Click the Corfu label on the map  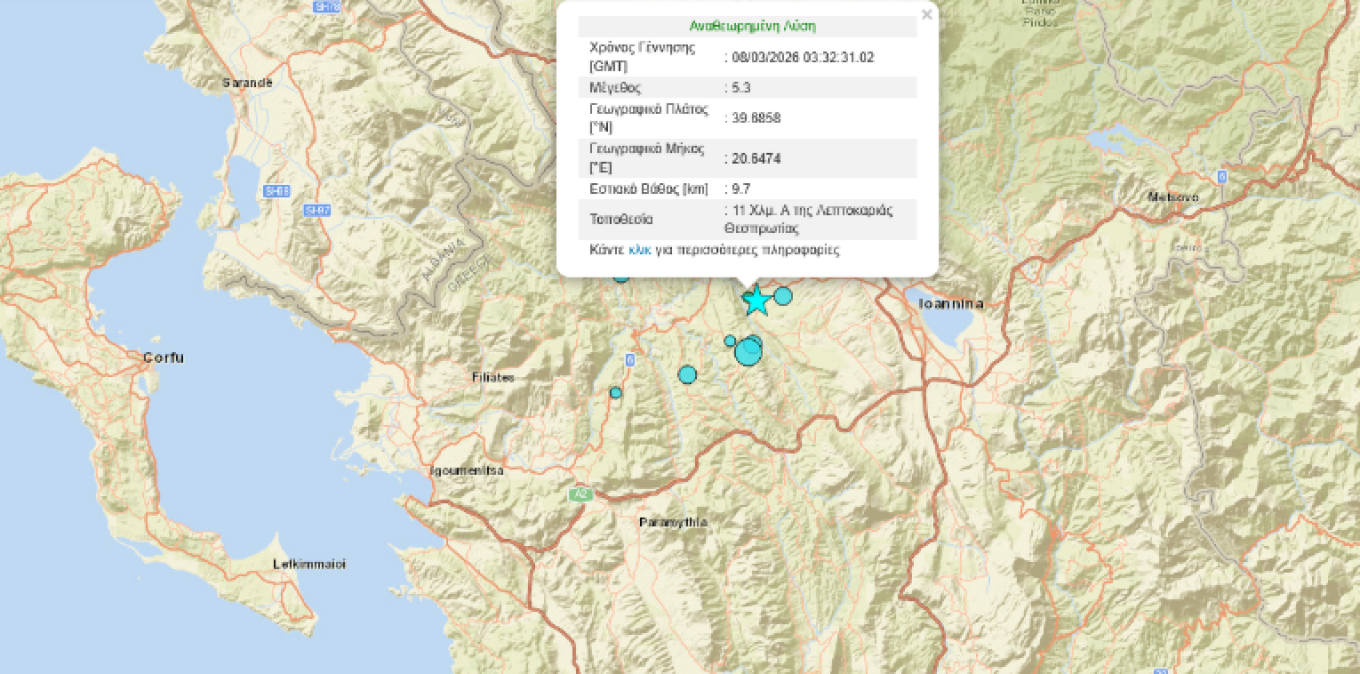[164, 358]
